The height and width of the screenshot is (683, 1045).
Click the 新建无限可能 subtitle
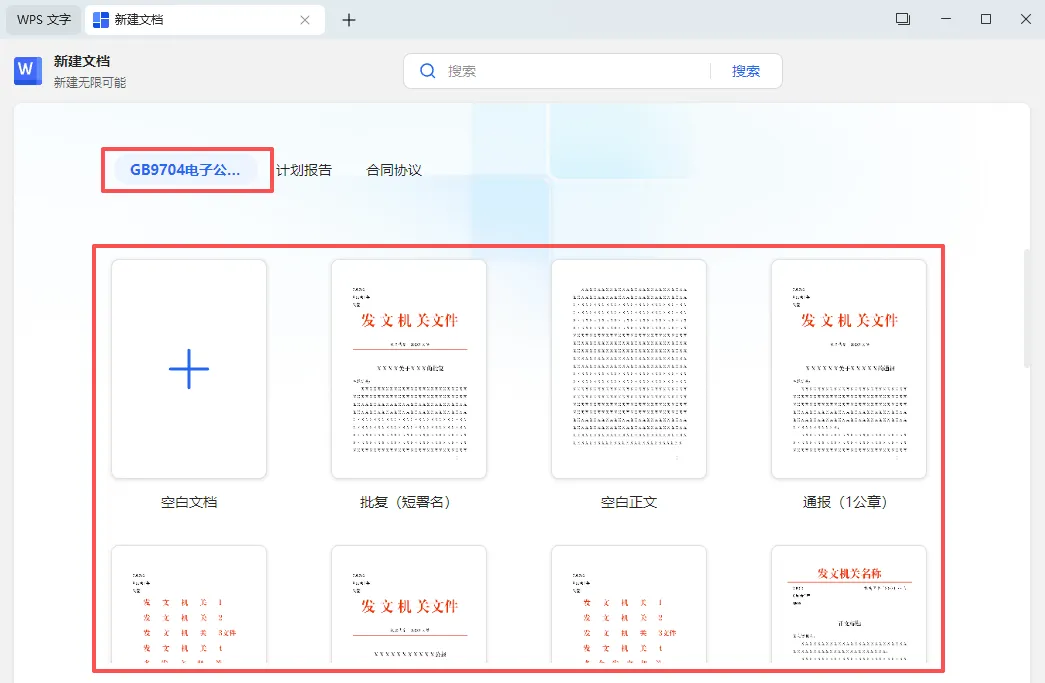pos(90,83)
